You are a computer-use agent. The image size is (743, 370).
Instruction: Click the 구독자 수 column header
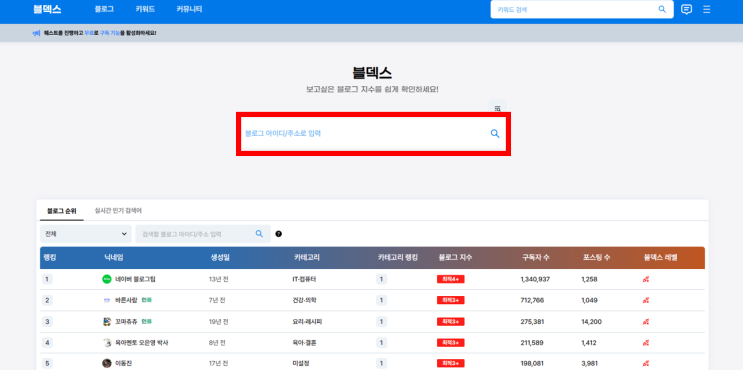[x=535, y=258]
